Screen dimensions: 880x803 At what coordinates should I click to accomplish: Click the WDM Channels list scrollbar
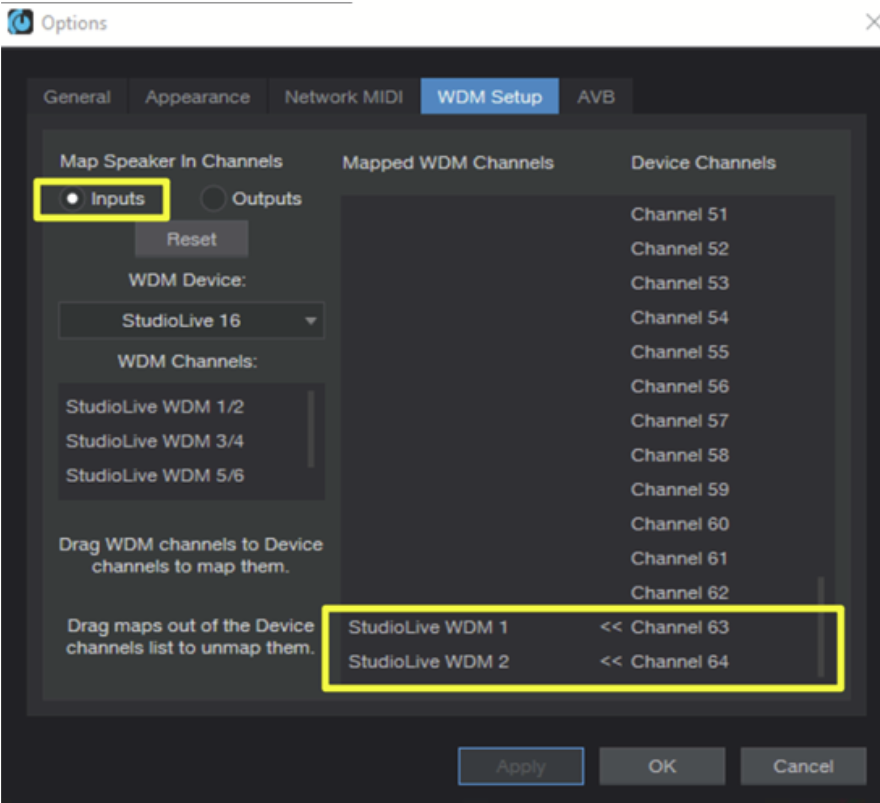click(x=311, y=430)
